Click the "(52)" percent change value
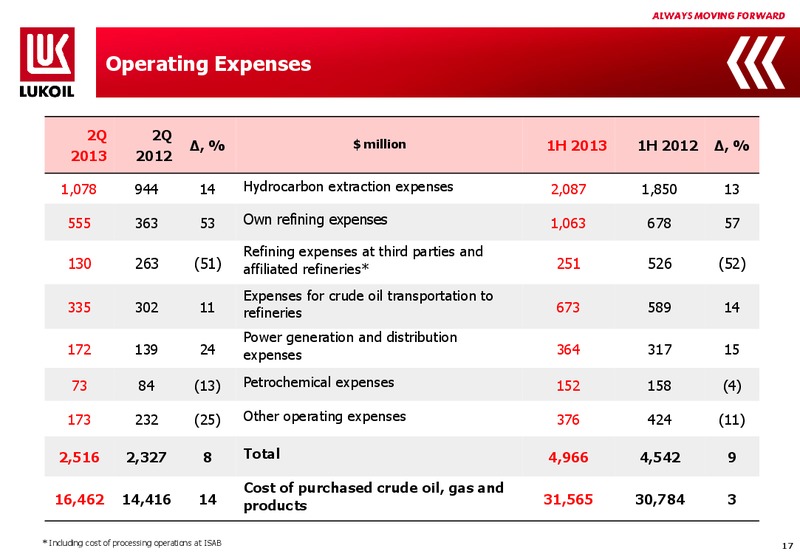Screen dimensions: 800x554 tap(732, 264)
